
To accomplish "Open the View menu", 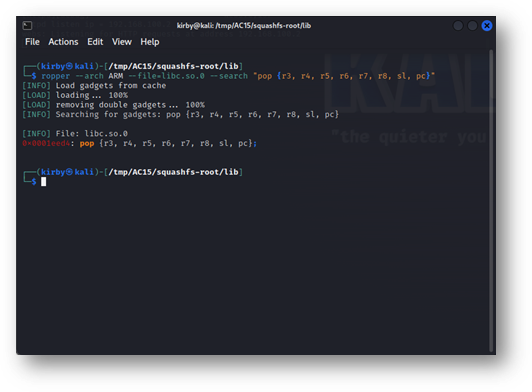I will coord(122,42).
